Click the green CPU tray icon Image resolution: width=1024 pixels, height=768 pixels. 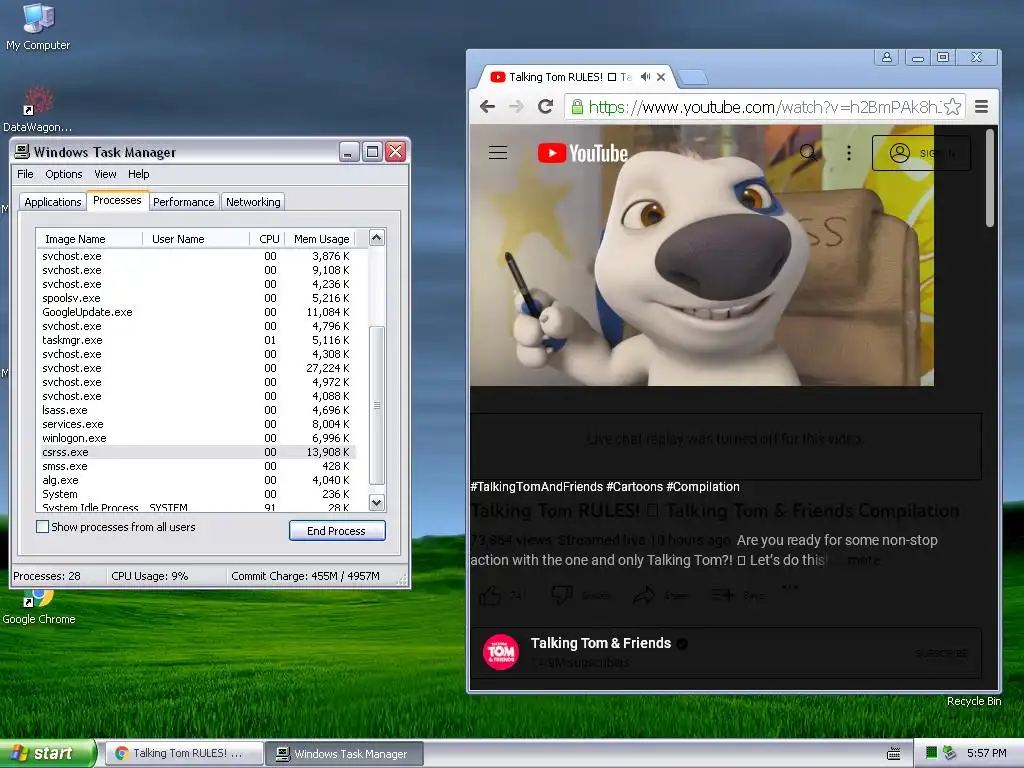point(932,753)
